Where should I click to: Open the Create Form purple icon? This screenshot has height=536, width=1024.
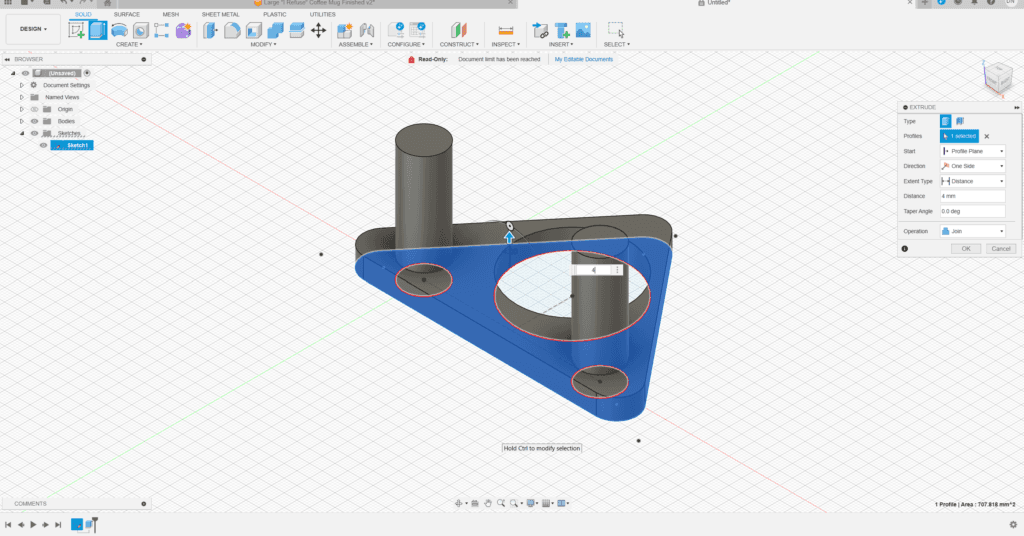pyautogui.click(x=184, y=30)
